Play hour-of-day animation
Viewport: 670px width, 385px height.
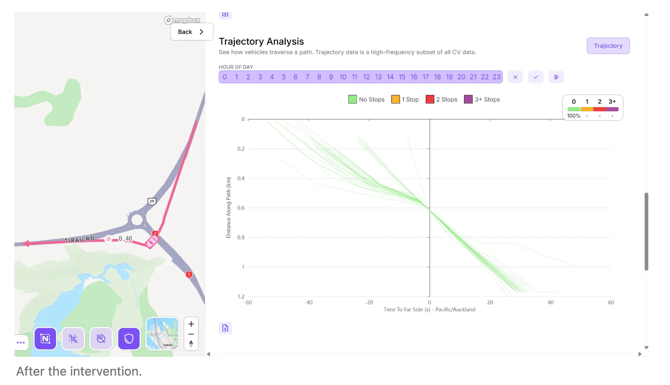[556, 77]
